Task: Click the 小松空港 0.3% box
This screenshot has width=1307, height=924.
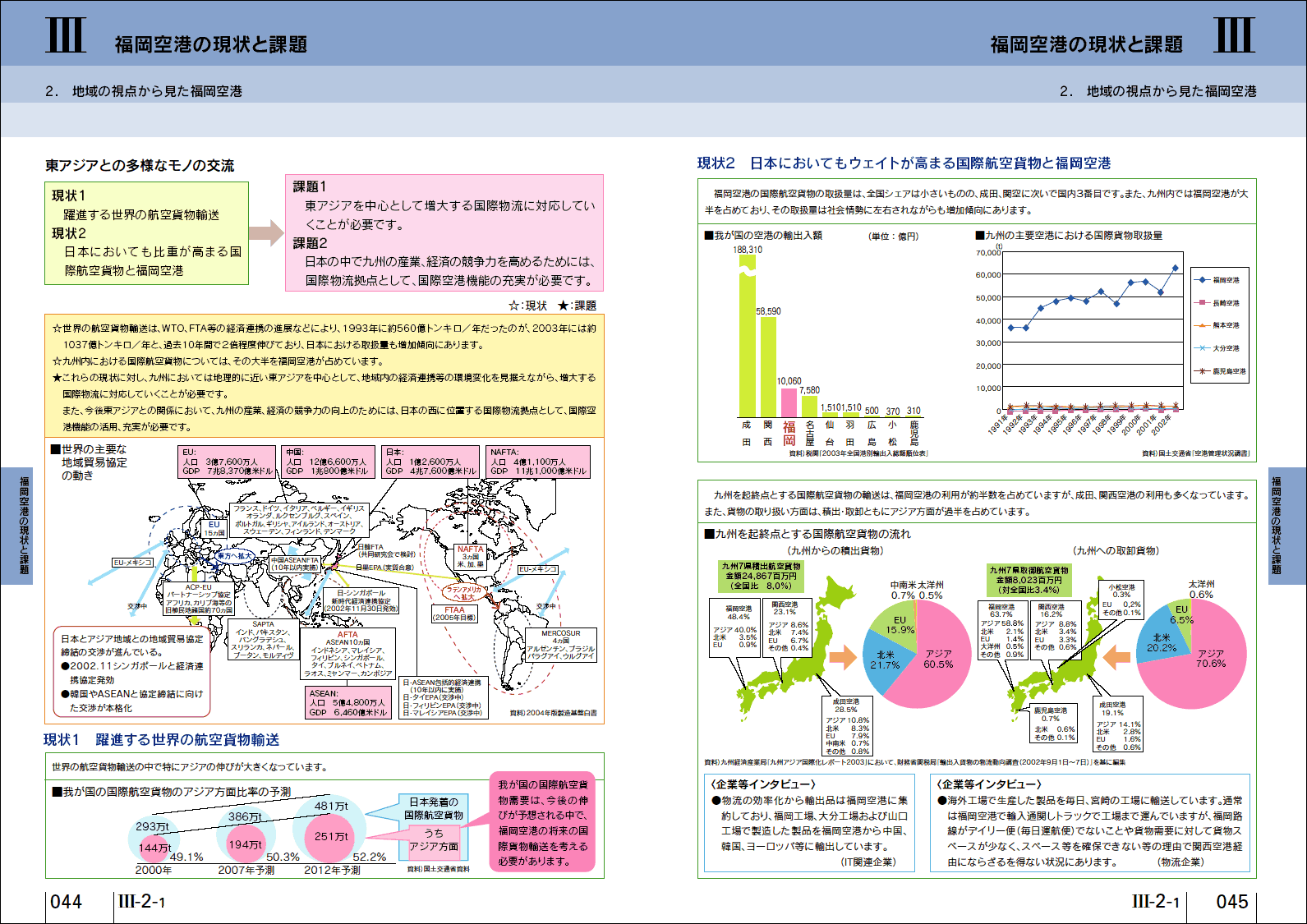Action: pyautogui.click(x=1121, y=600)
